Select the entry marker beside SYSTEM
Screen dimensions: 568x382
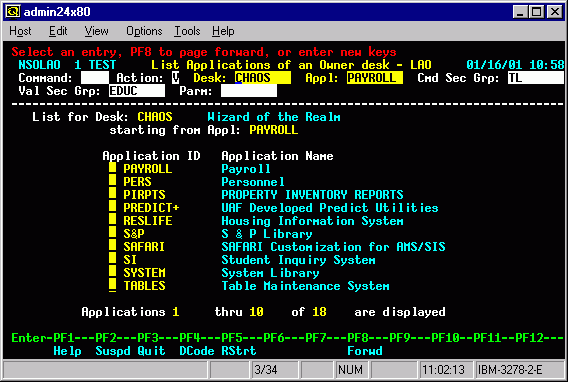(x=113, y=272)
